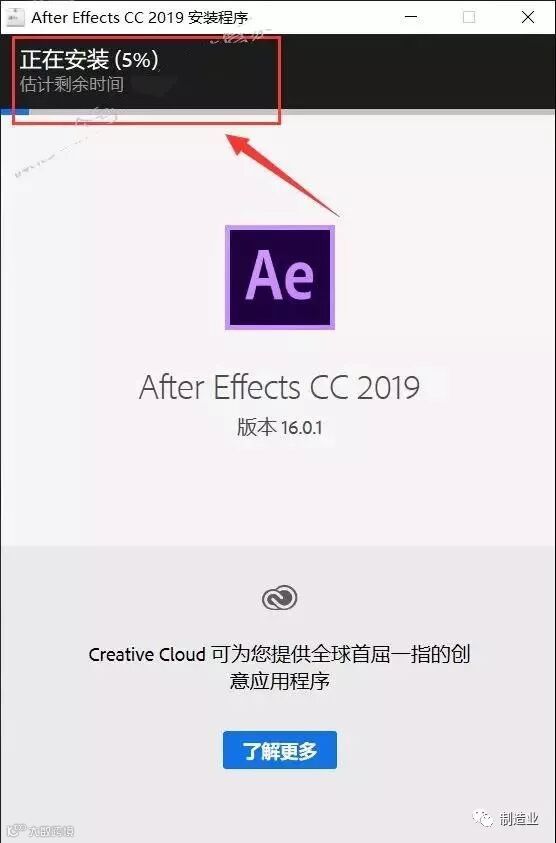Click the Ae After Effects logo
The height and width of the screenshot is (843, 556).
click(x=280, y=277)
